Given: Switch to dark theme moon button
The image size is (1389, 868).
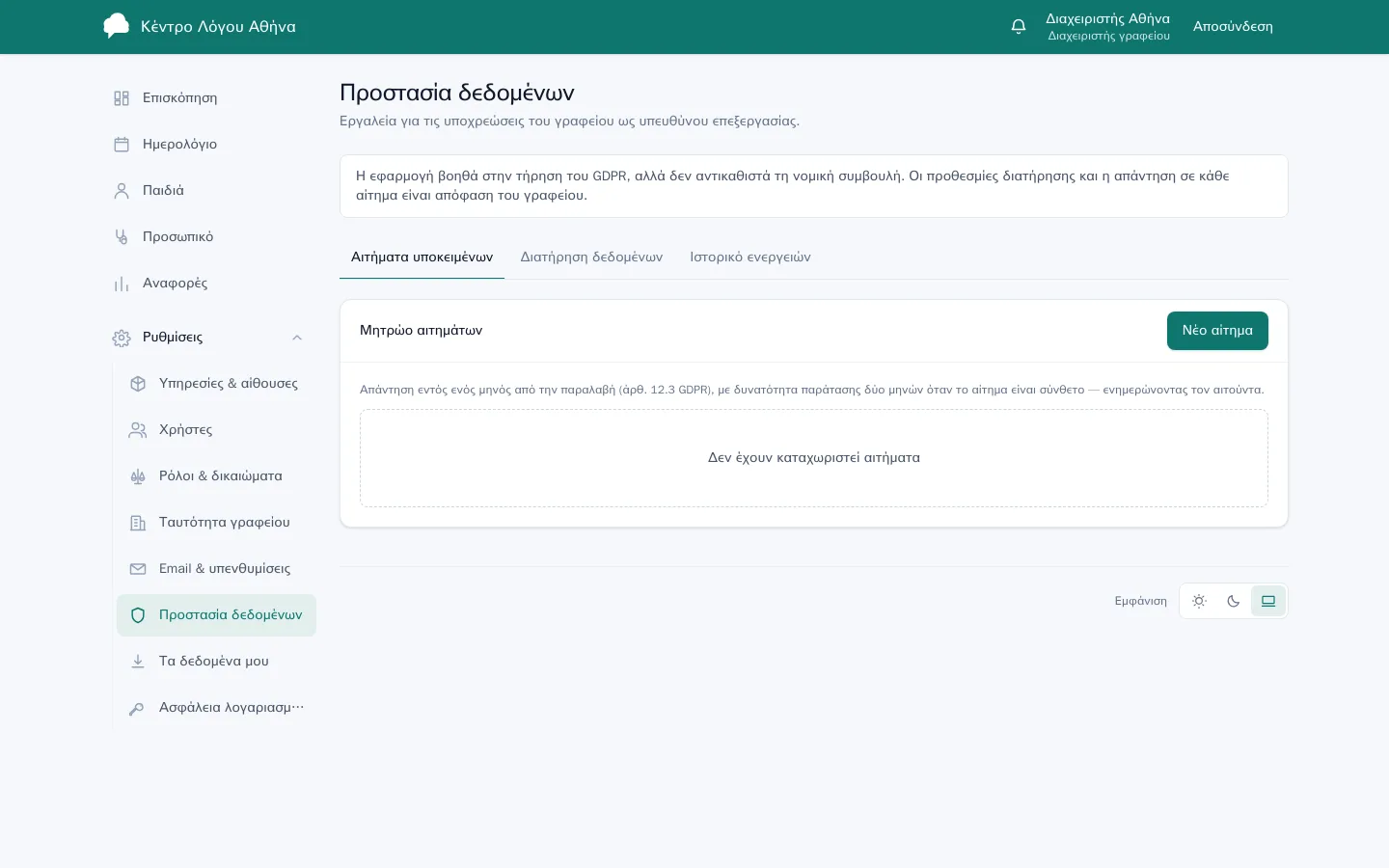Looking at the screenshot, I should [1234, 601].
